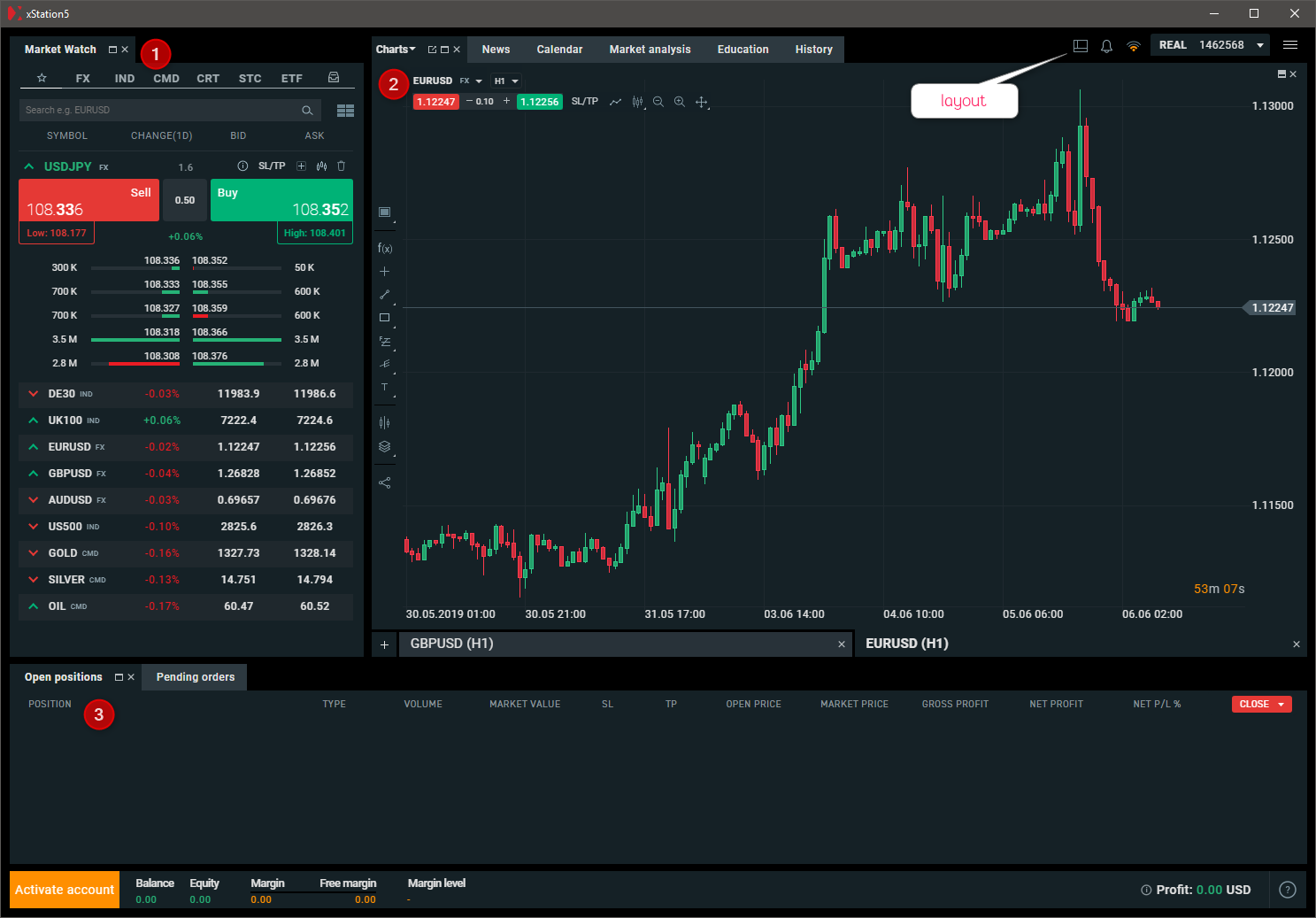The width and height of the screenshot is (1316, 918).
Task: Open the REAL 1462568 account dropdown
Action: 1210,45
